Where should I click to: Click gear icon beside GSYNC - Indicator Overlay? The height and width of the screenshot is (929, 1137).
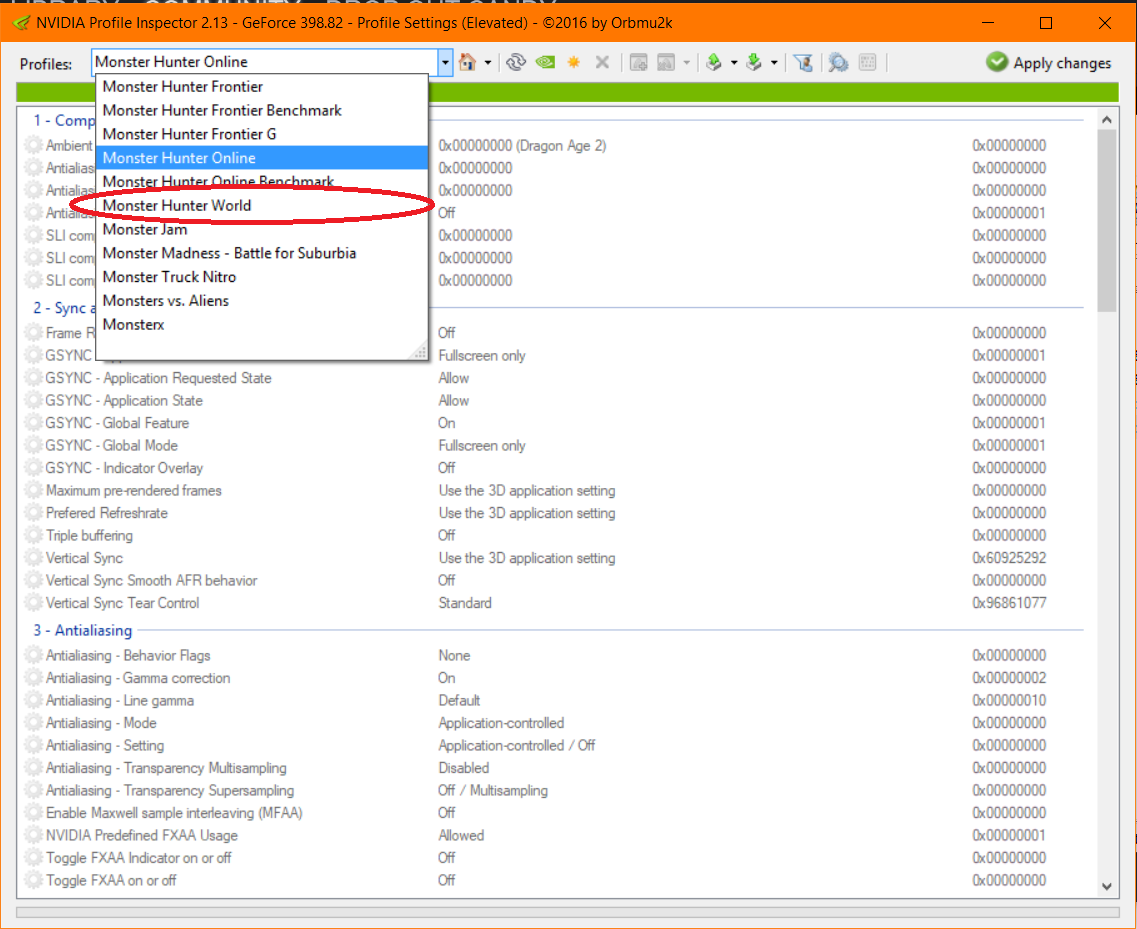(33, 468)
